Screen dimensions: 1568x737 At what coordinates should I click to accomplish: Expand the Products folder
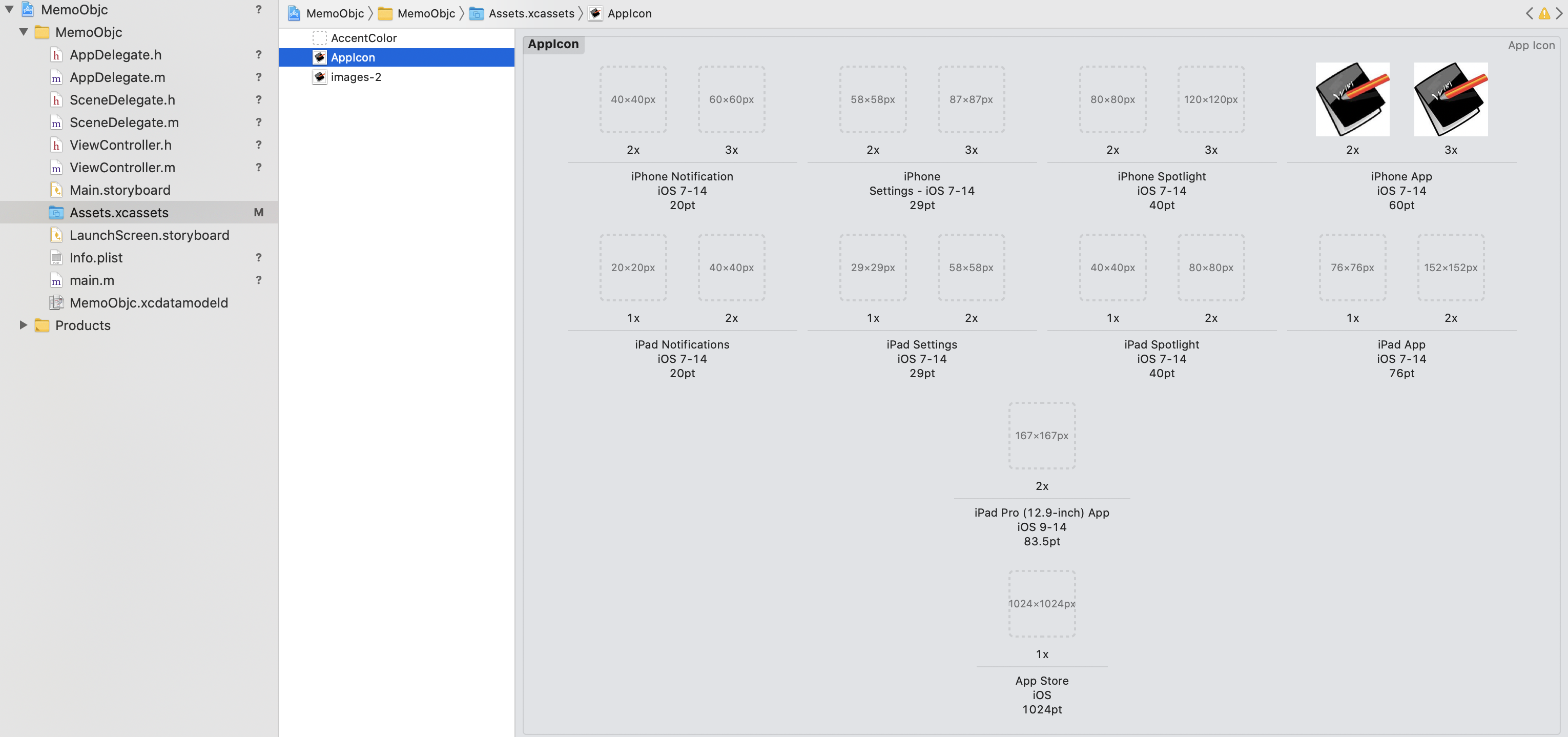[23, 325]
